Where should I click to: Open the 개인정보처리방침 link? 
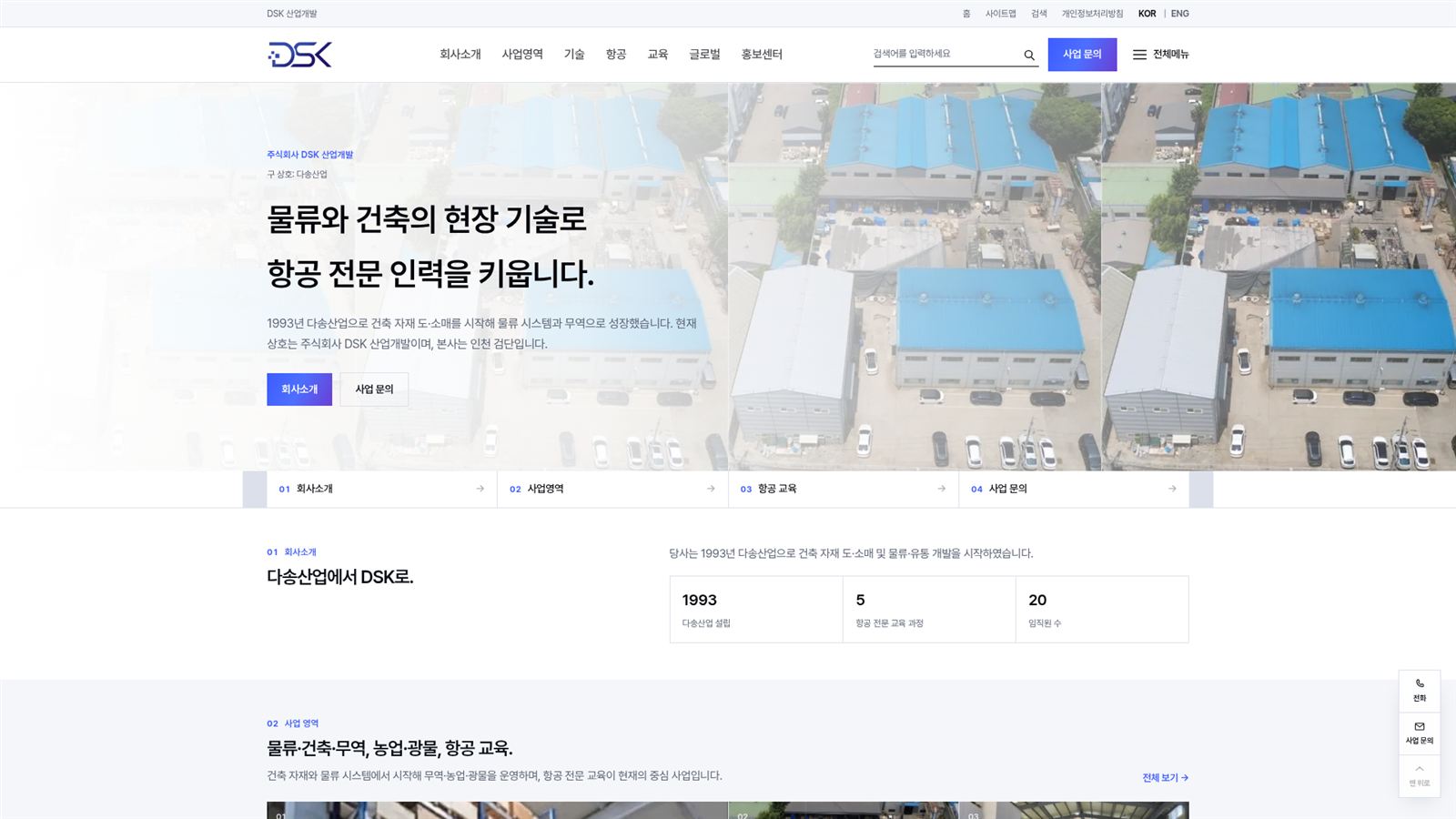click(1092, 14)
